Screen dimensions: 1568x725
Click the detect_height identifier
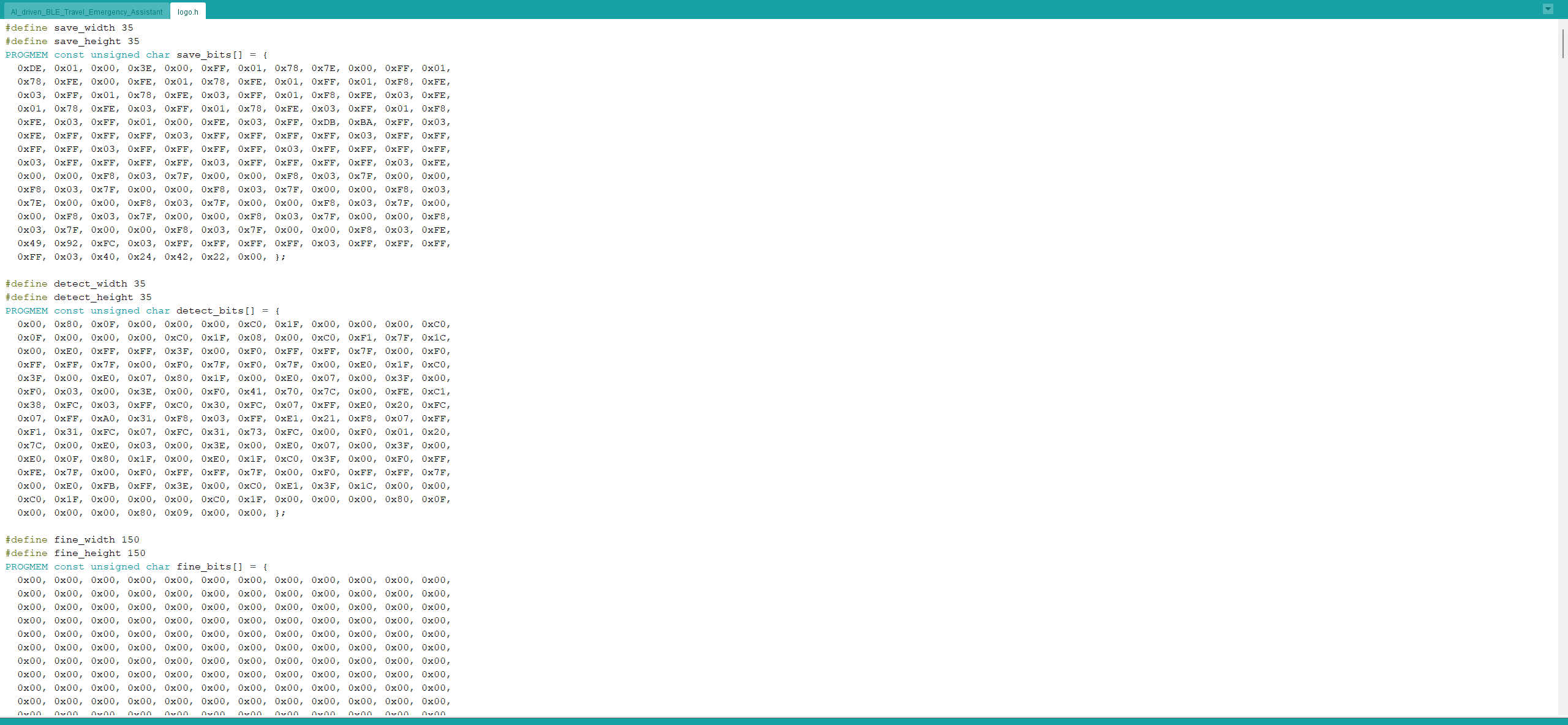(93, 297)
